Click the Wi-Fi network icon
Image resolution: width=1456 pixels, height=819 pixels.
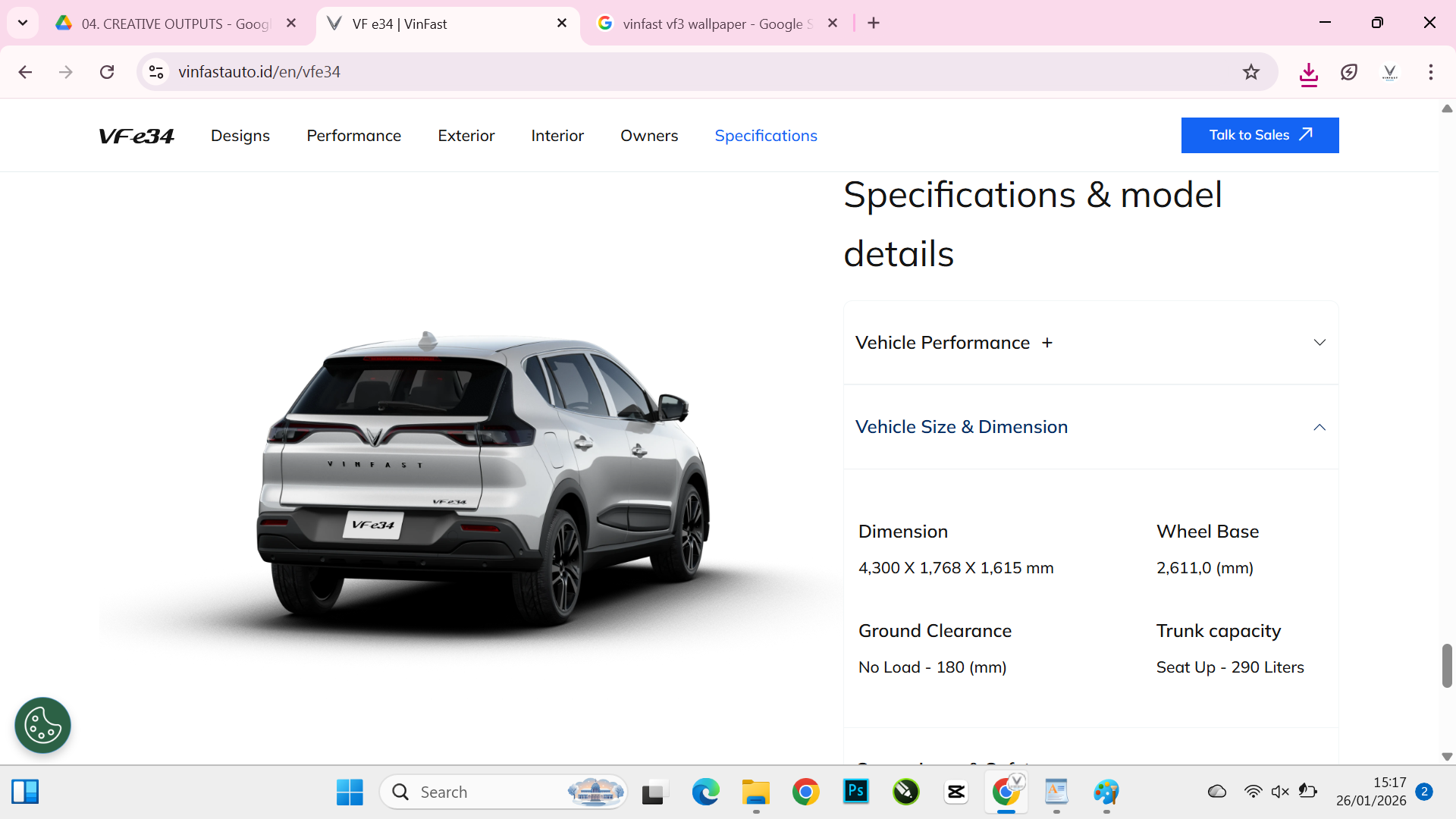(x=1253, y=792)
